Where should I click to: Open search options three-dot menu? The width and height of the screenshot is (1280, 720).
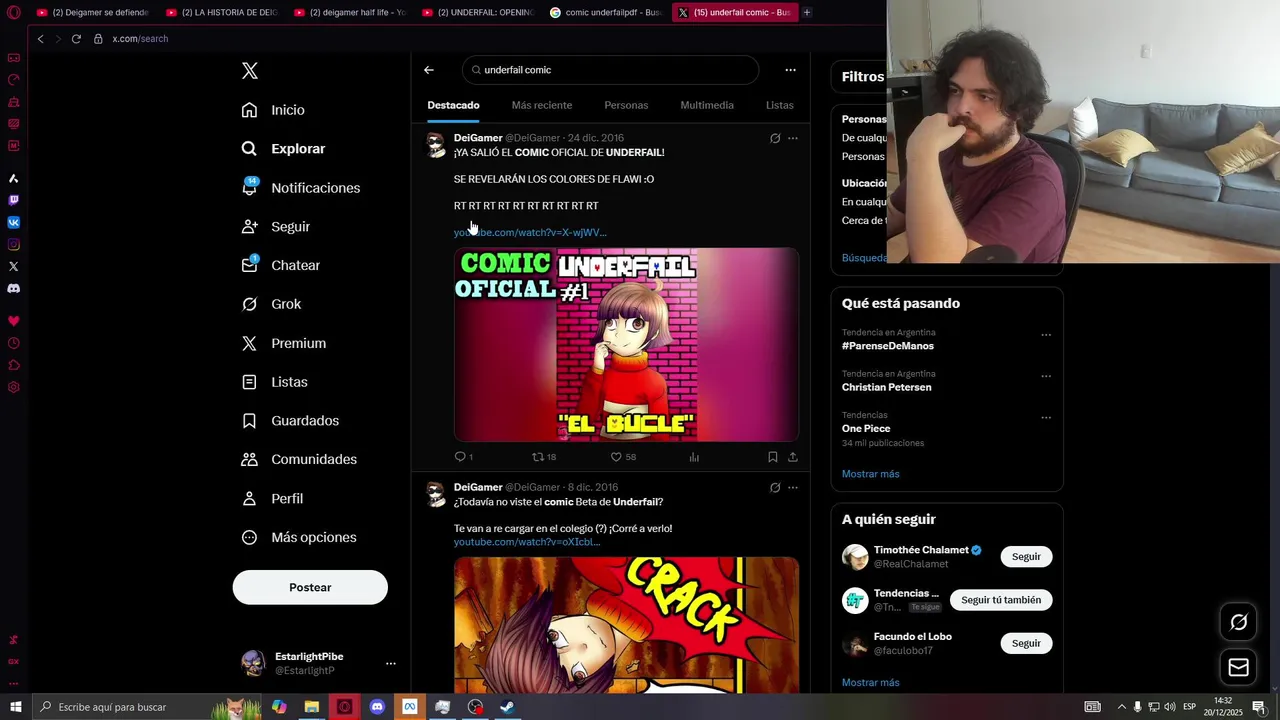click(790, 70)
